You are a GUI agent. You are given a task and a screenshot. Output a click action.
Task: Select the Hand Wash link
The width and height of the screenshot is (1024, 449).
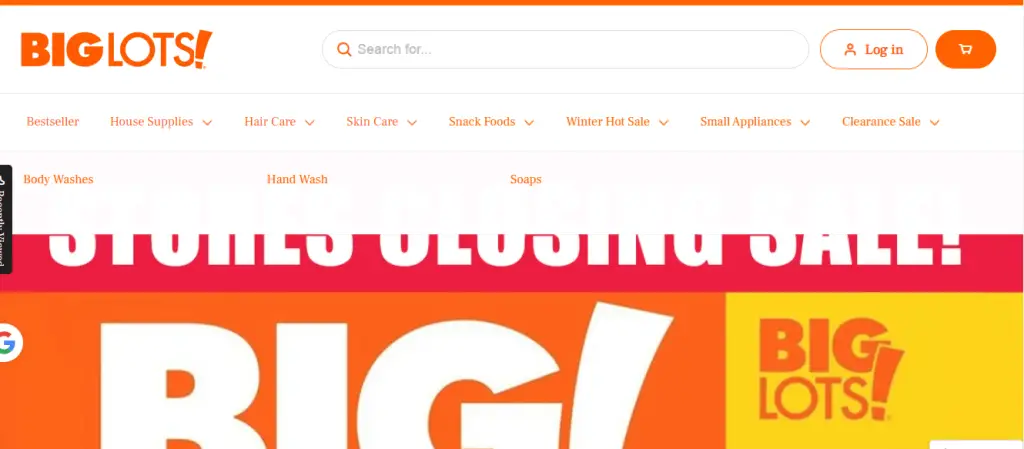point(297,179)
